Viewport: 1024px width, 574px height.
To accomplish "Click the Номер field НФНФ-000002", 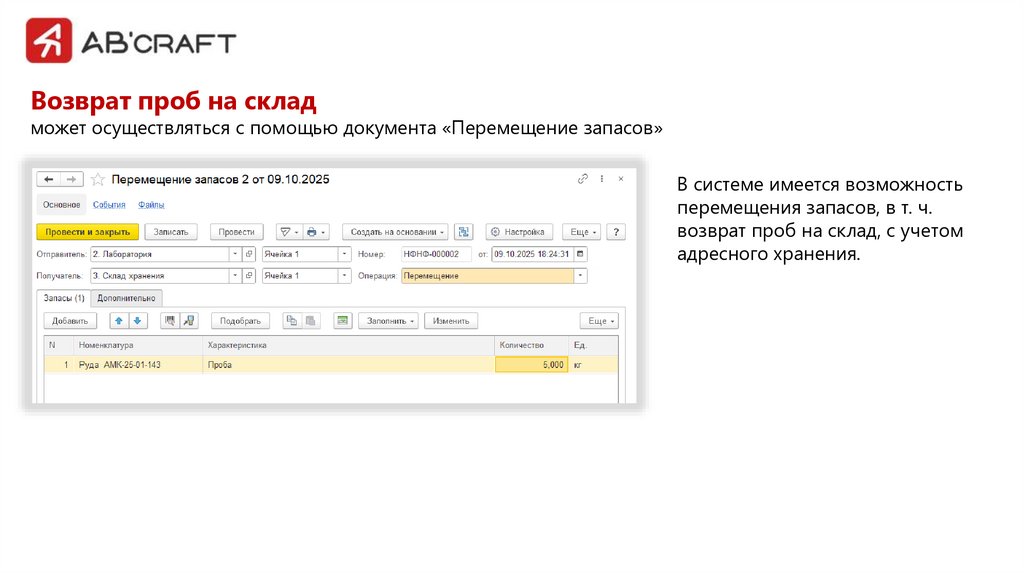I will (436, 254).
